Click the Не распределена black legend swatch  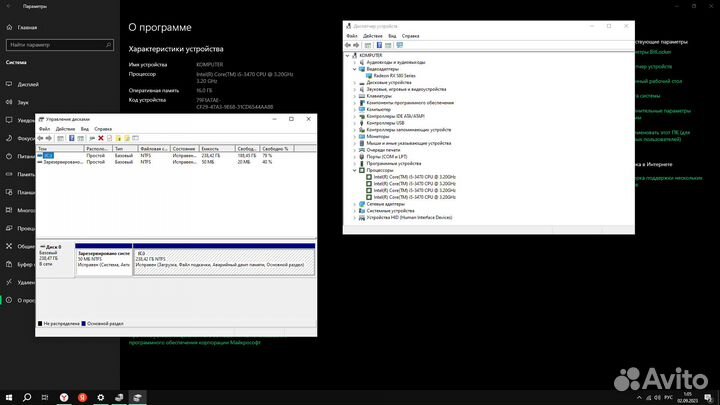pos(40,324)
